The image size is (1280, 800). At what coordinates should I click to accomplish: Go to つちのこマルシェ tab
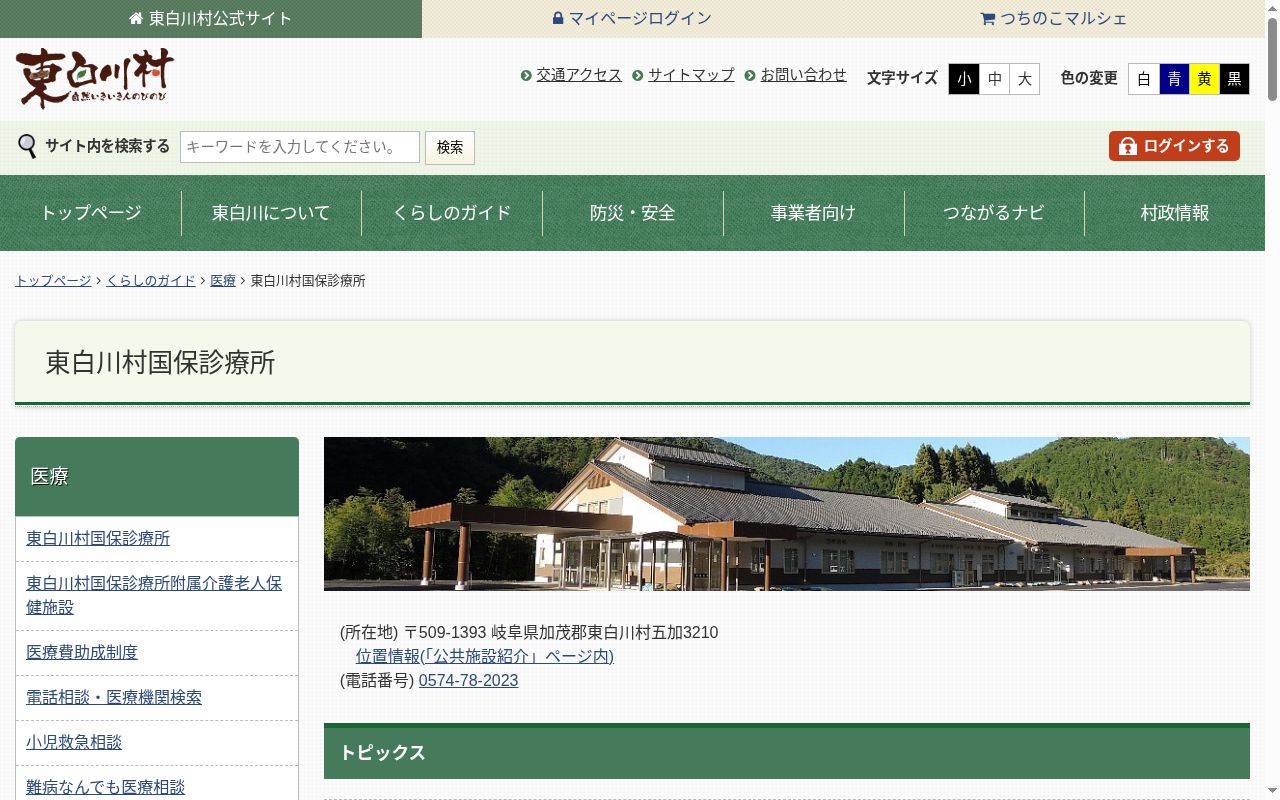[x=1054, y=19]
